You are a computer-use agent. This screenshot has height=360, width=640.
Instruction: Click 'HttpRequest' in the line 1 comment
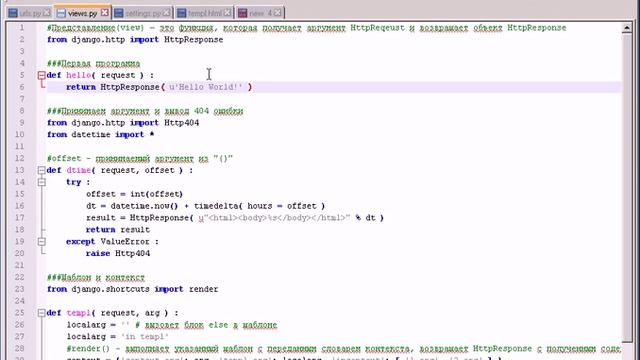click(378, 28)
